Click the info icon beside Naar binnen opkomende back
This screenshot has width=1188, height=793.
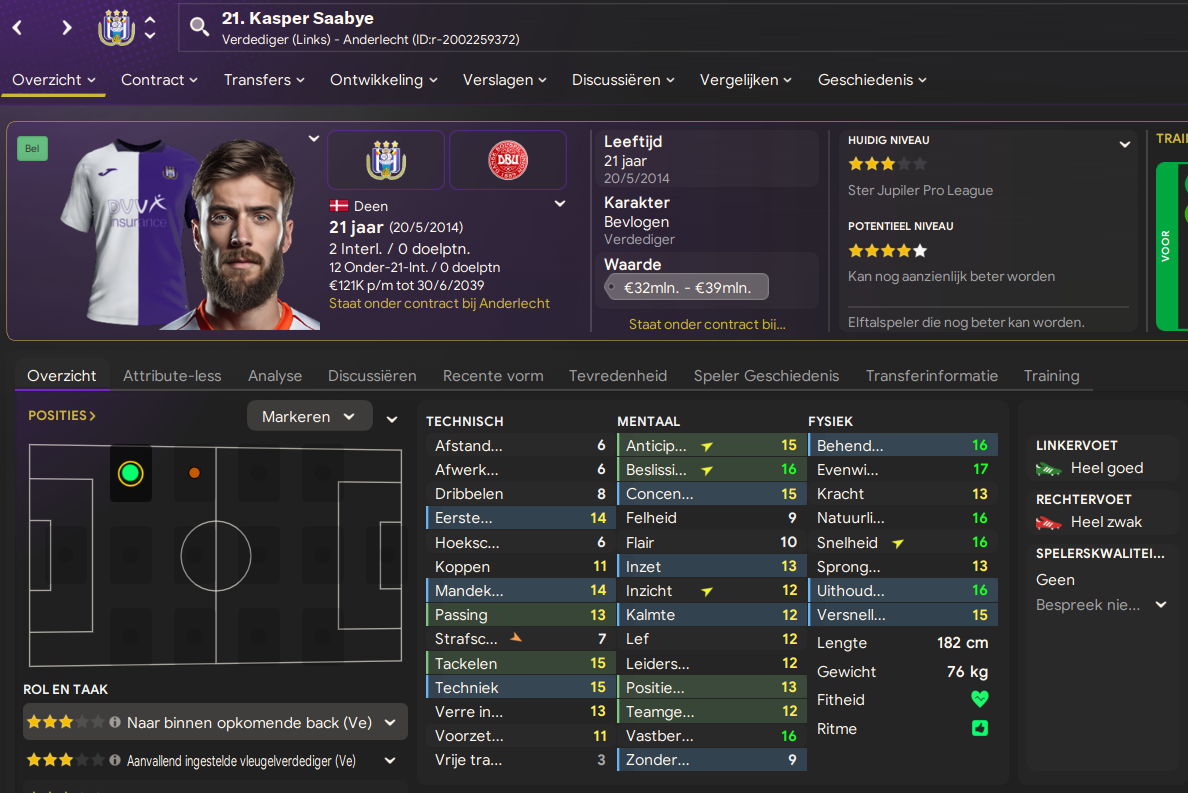click(114, 722)
